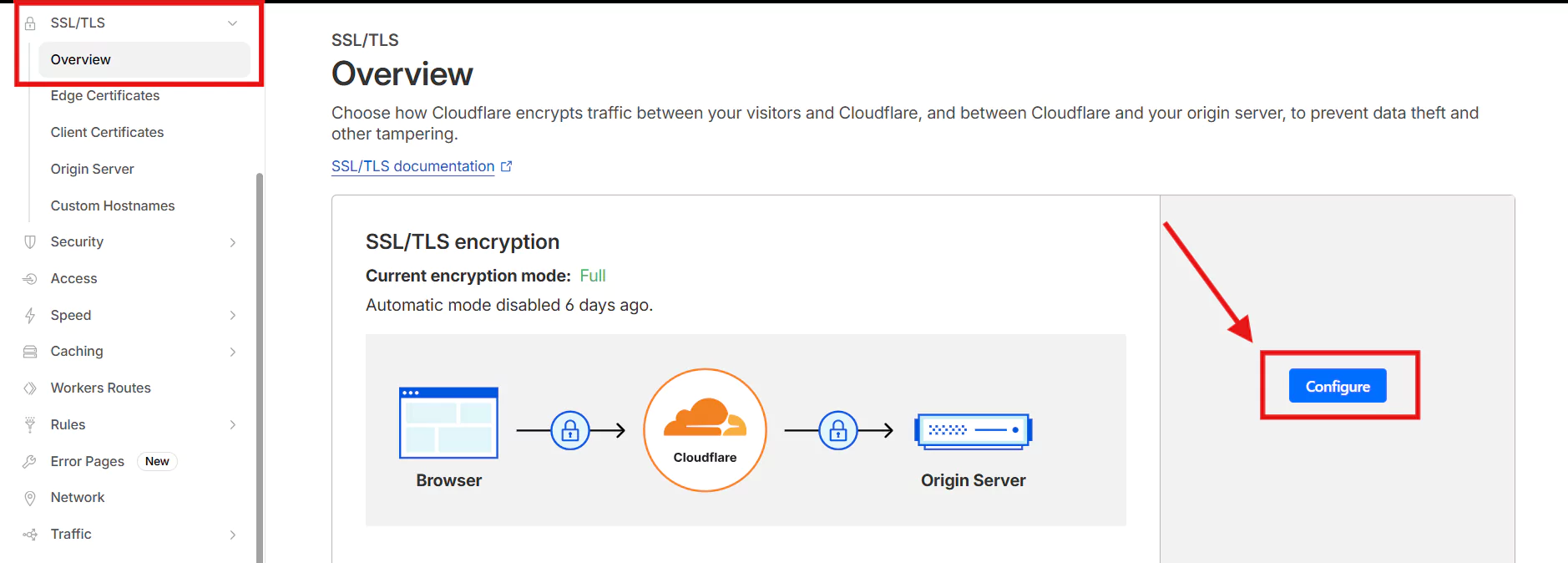Click the Workers Routes diamond icon
1568x563 pixels.
30,388
